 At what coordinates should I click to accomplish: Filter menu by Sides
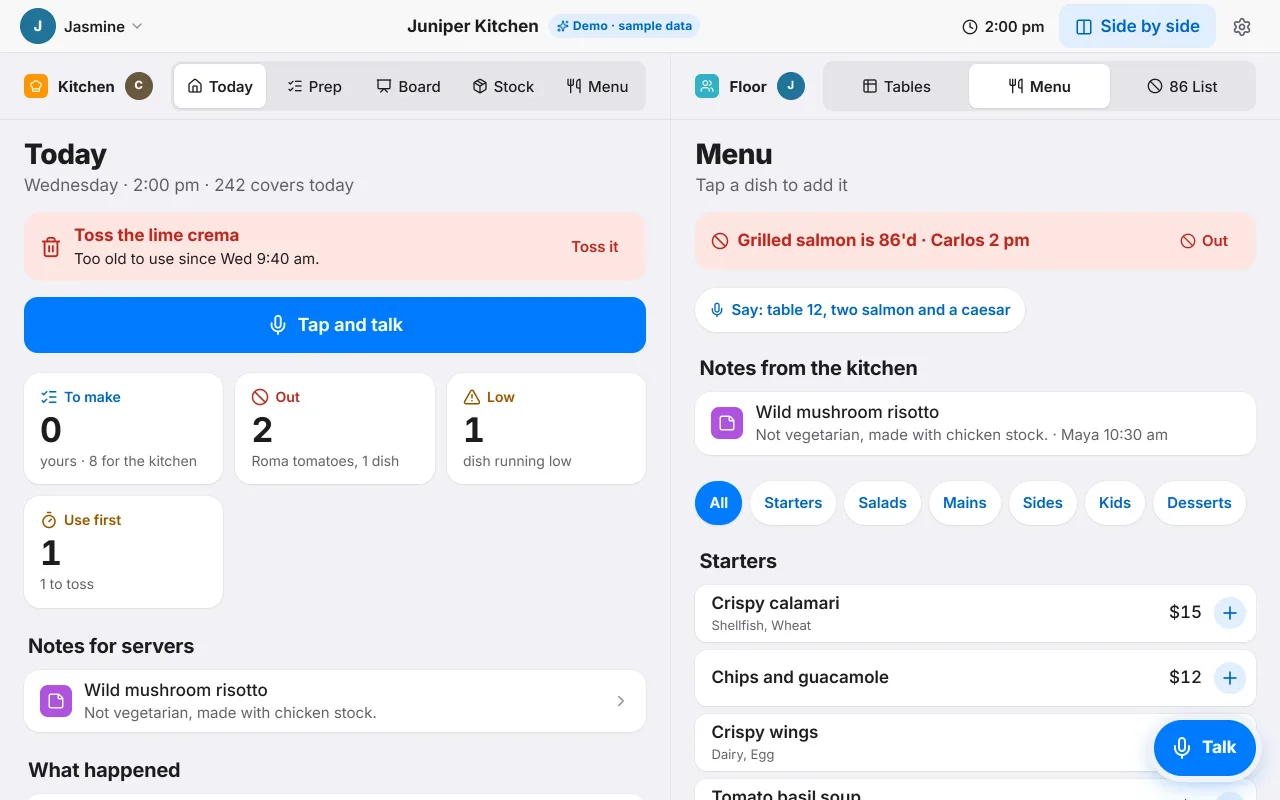[x=1043, y=503]
